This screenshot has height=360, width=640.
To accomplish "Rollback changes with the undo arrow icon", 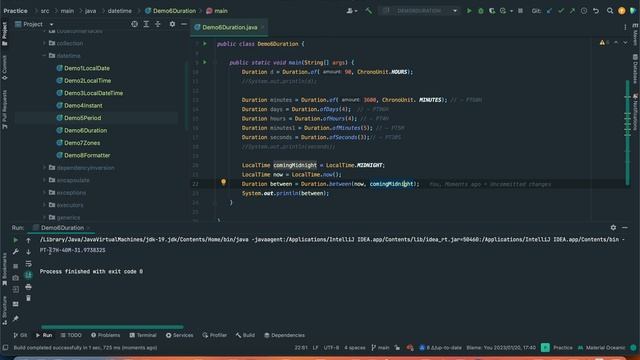I will click(x=596, y=11).
